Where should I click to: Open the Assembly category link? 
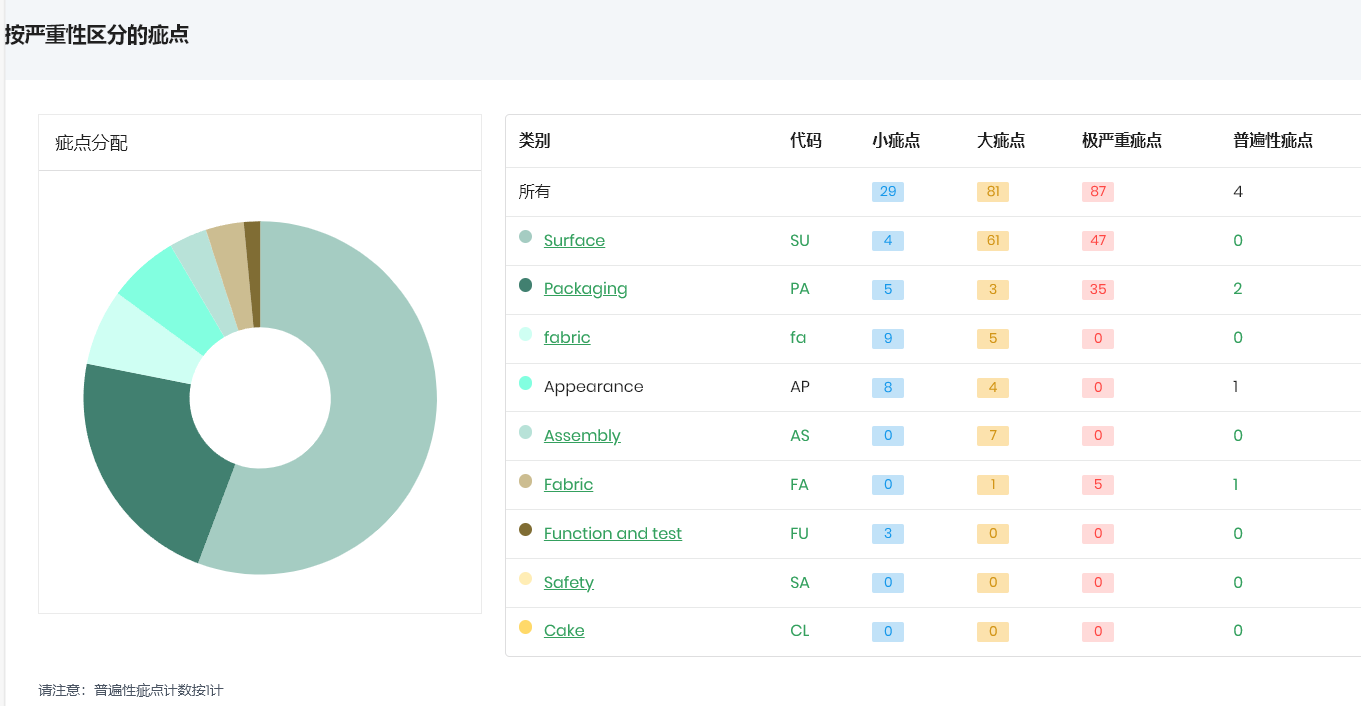[582, 436]
